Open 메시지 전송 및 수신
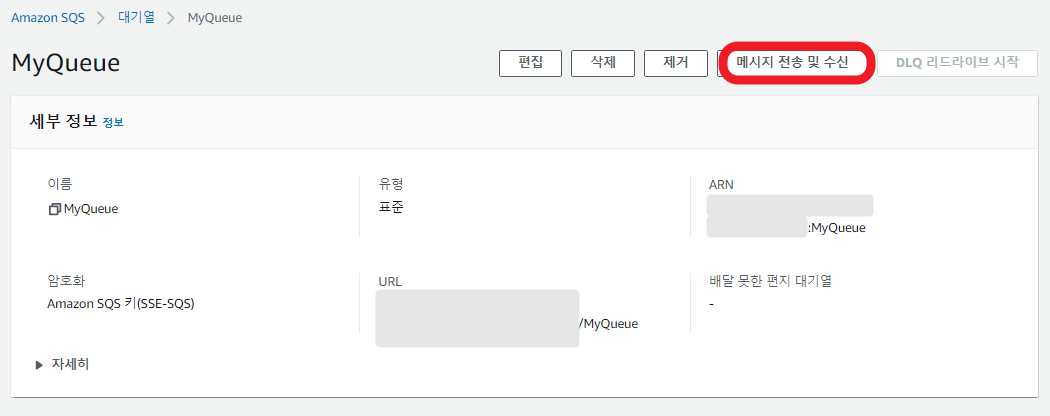The height and width of the screenshot is (416, 1050). pos(792,63)
